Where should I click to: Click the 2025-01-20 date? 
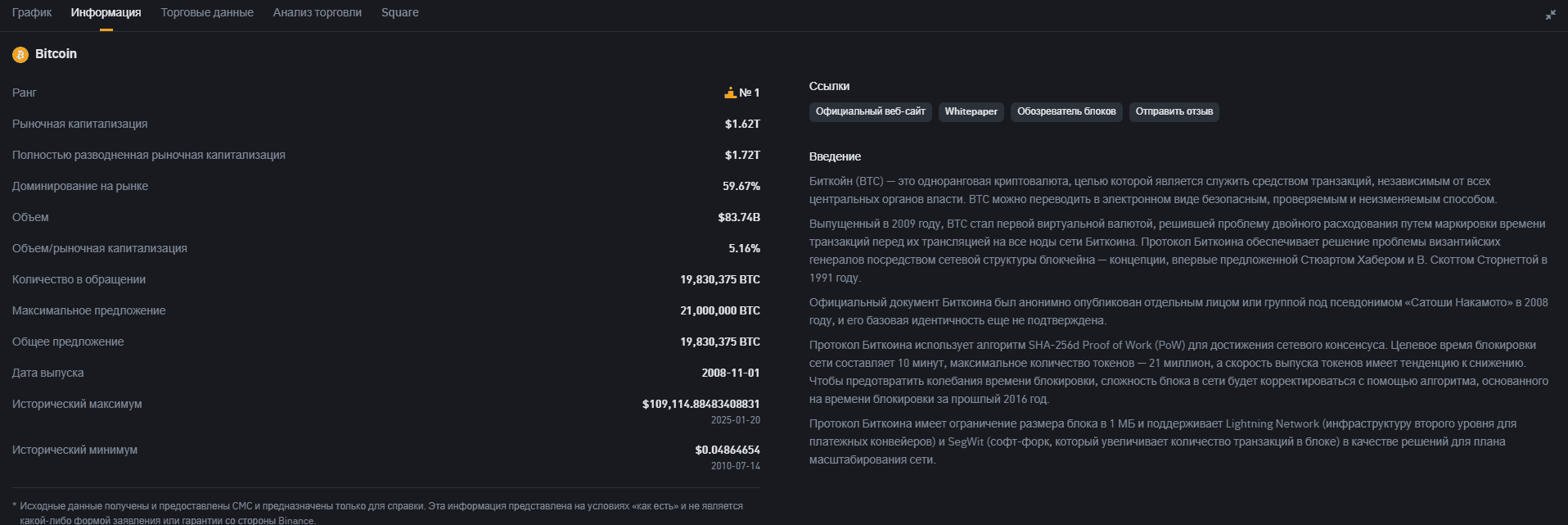click(x=736, y=420)
